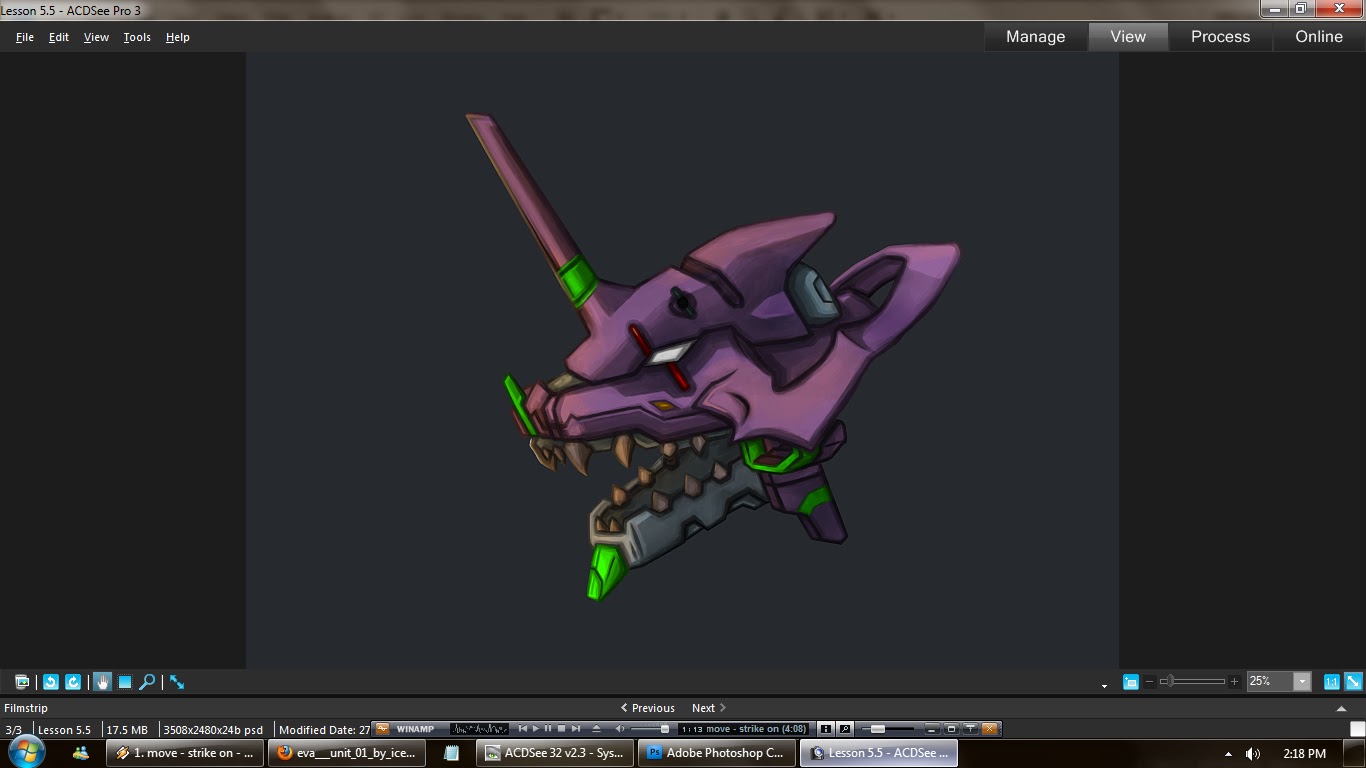Open ACDSee 32 v2.3 taskbar item
Viewport: 1366px width, 768px height.
coord(555,753)
